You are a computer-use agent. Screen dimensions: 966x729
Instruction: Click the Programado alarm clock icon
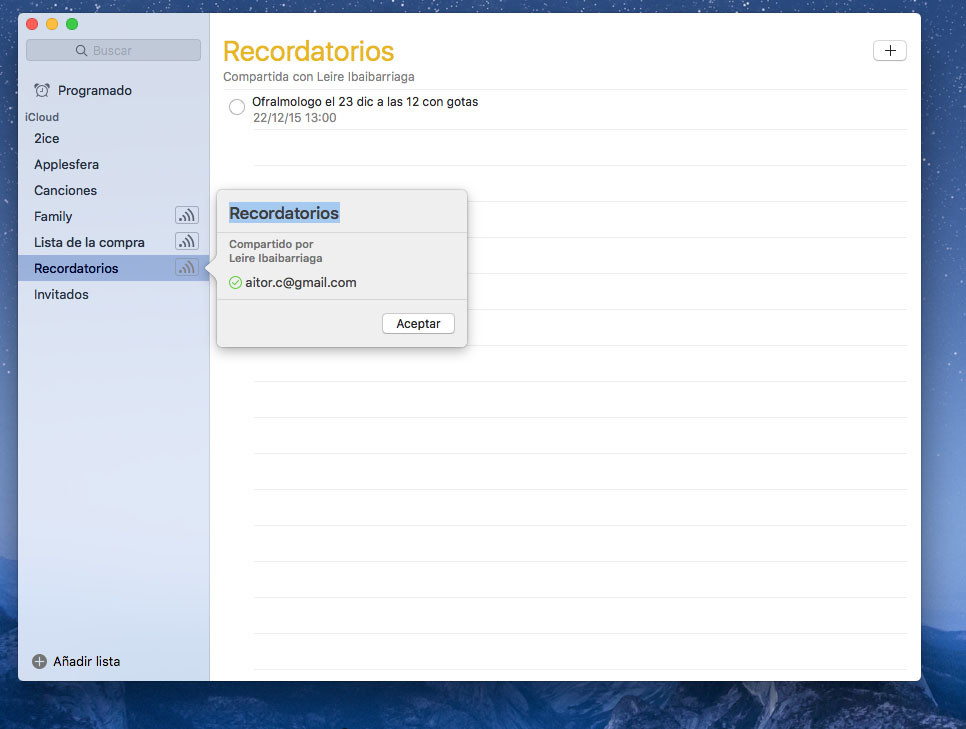coord(42,91)
